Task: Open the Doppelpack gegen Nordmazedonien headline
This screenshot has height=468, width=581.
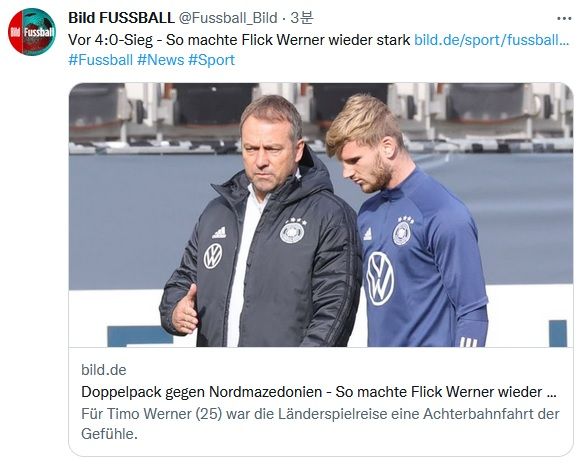Action: point(319,392)
